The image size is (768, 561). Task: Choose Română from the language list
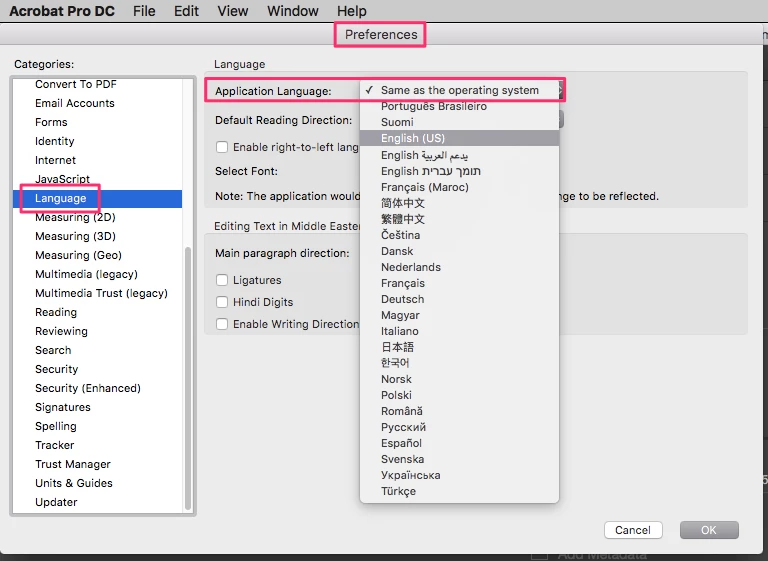[x=459, y=411]
